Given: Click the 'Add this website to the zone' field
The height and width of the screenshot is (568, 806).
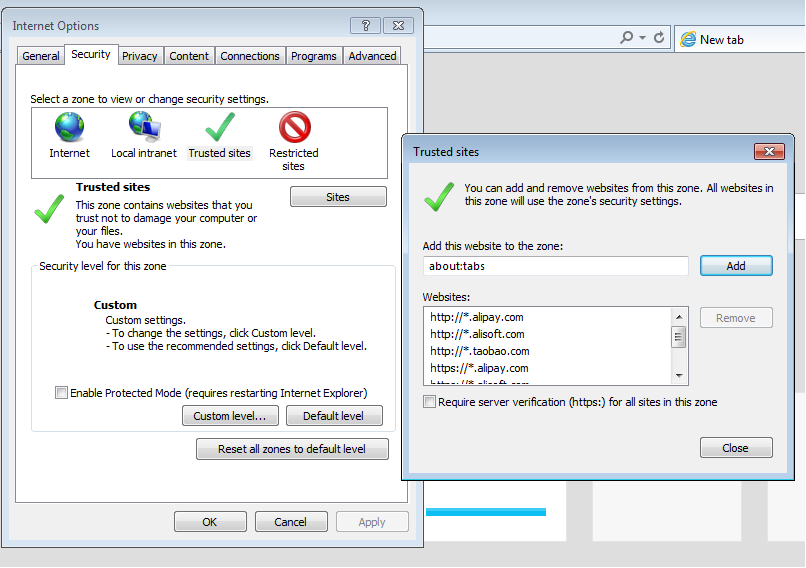Looking at the screenshot, I should coord(556,266).
